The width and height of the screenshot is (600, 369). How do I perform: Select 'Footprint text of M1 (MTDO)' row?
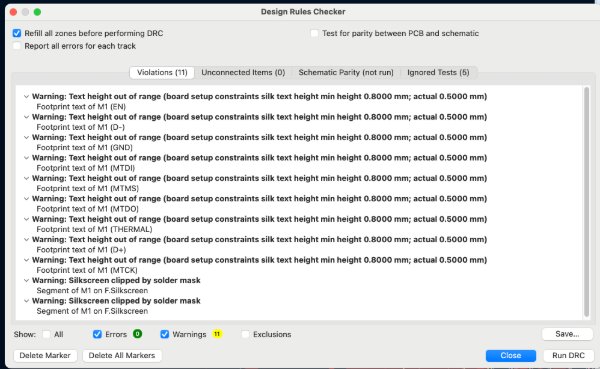[x=88, y=209]
